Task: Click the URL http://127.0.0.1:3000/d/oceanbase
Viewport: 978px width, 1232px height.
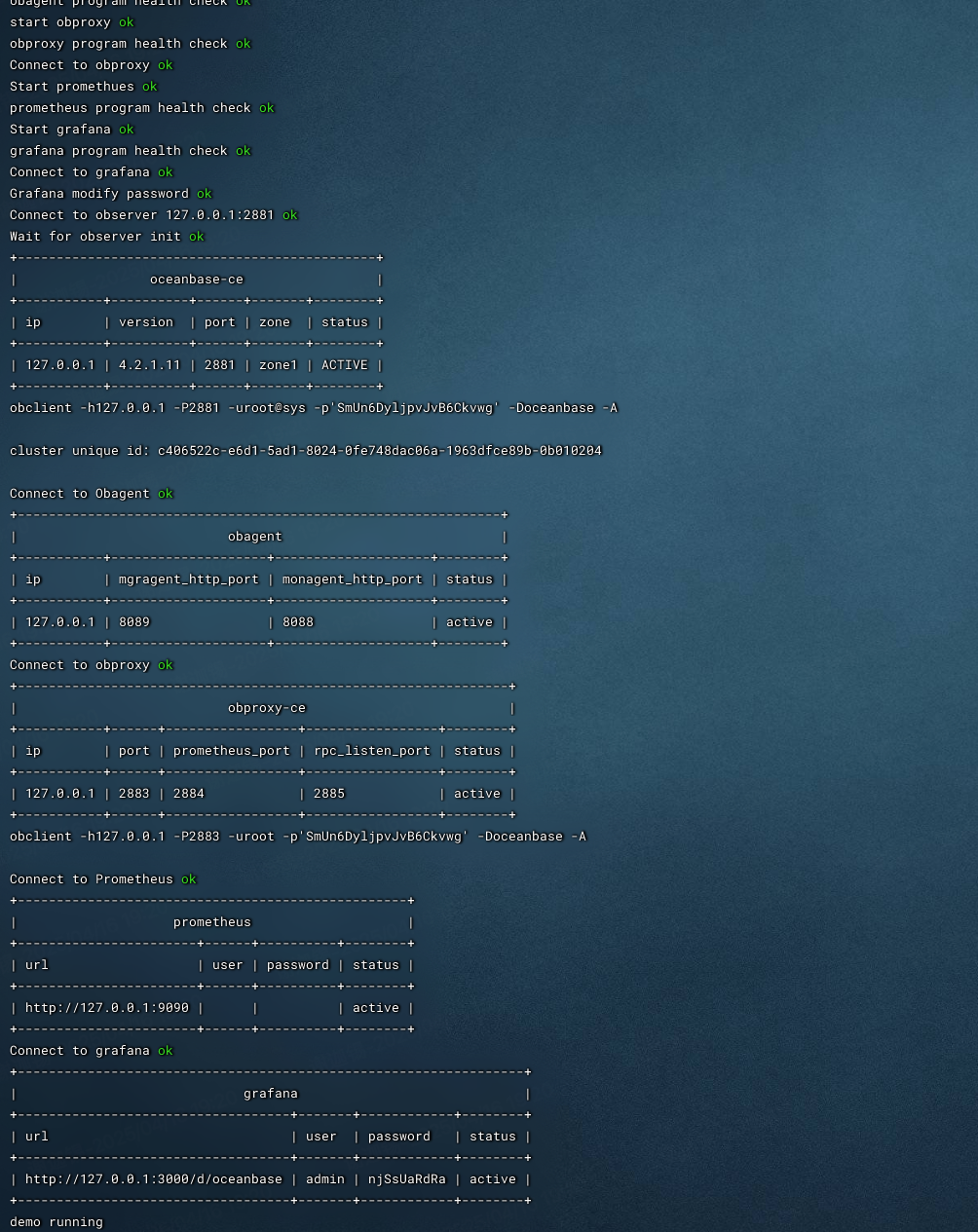Action: pos(154,1179)
